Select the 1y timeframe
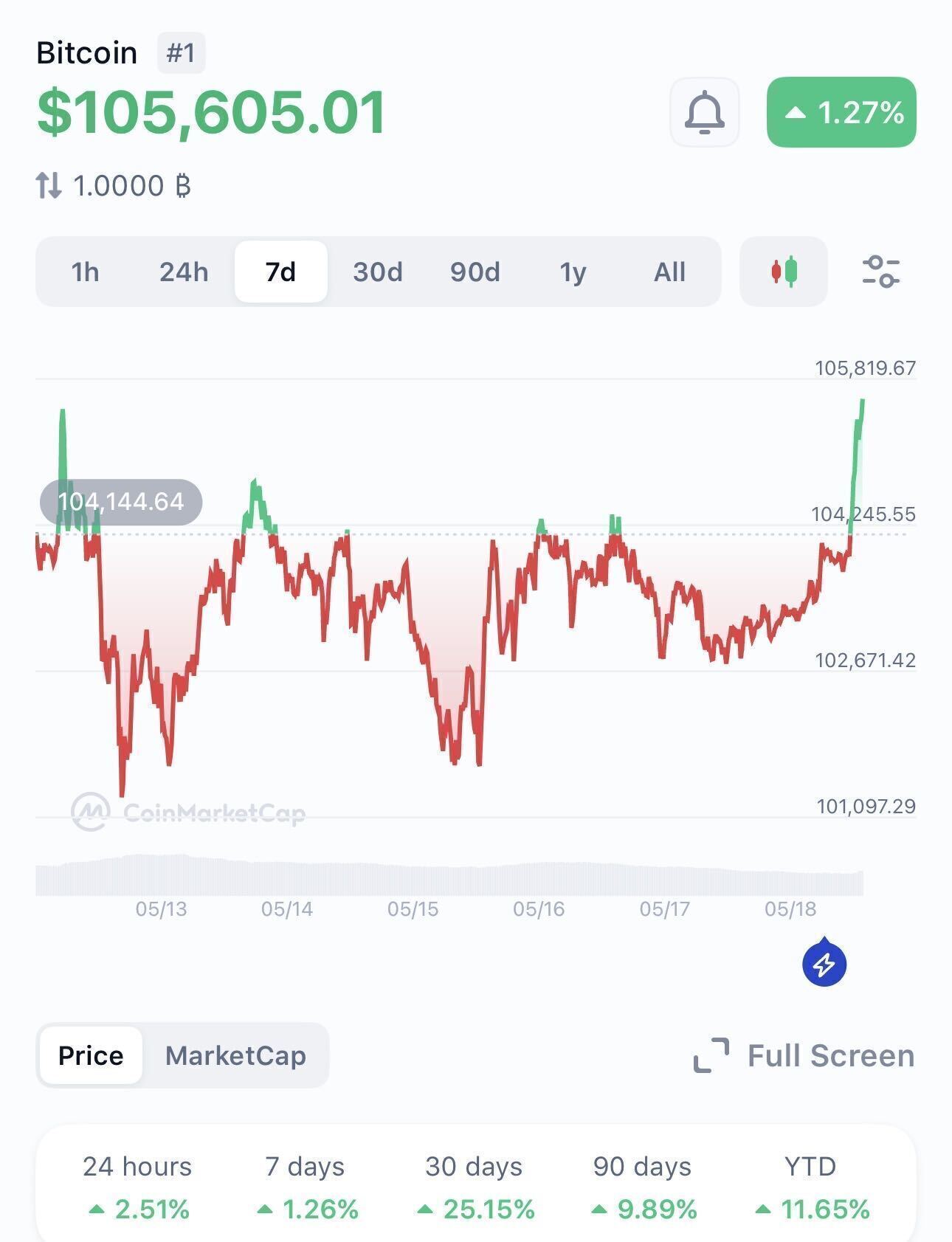The height and width of the screenshot is (1242, 952). (573, 272)
